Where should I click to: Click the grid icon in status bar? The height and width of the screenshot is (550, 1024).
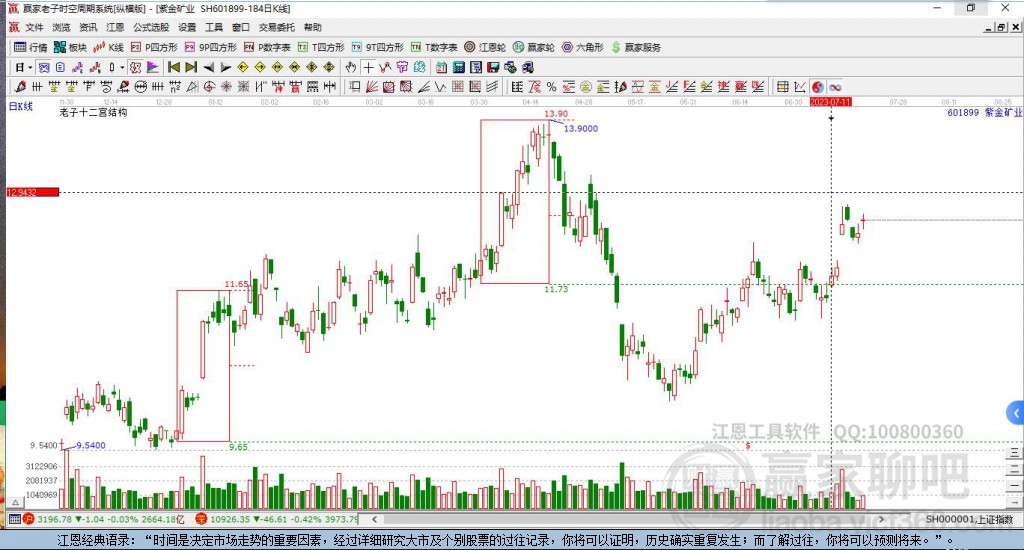point(14,519)
